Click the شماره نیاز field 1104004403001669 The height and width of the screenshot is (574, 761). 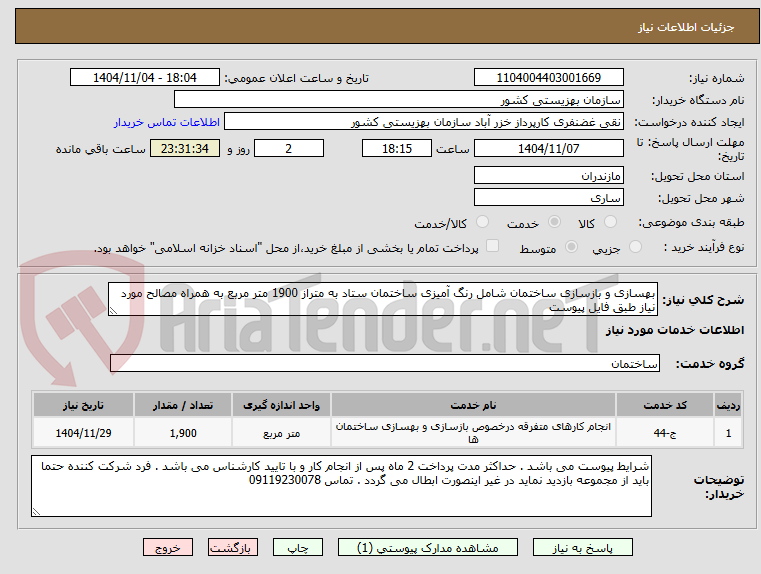point(548,78)
